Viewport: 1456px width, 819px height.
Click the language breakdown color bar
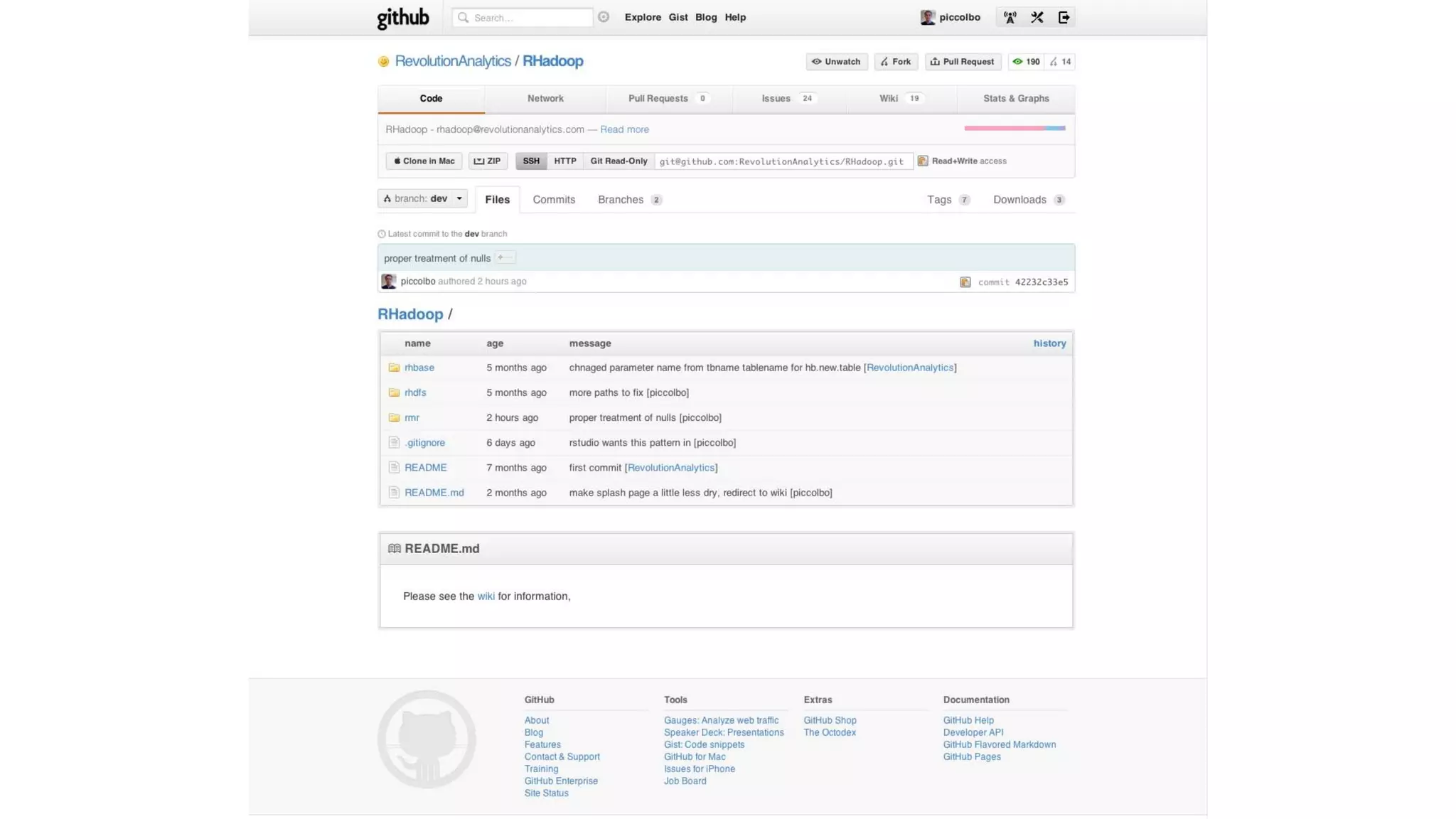[1015, 128]
